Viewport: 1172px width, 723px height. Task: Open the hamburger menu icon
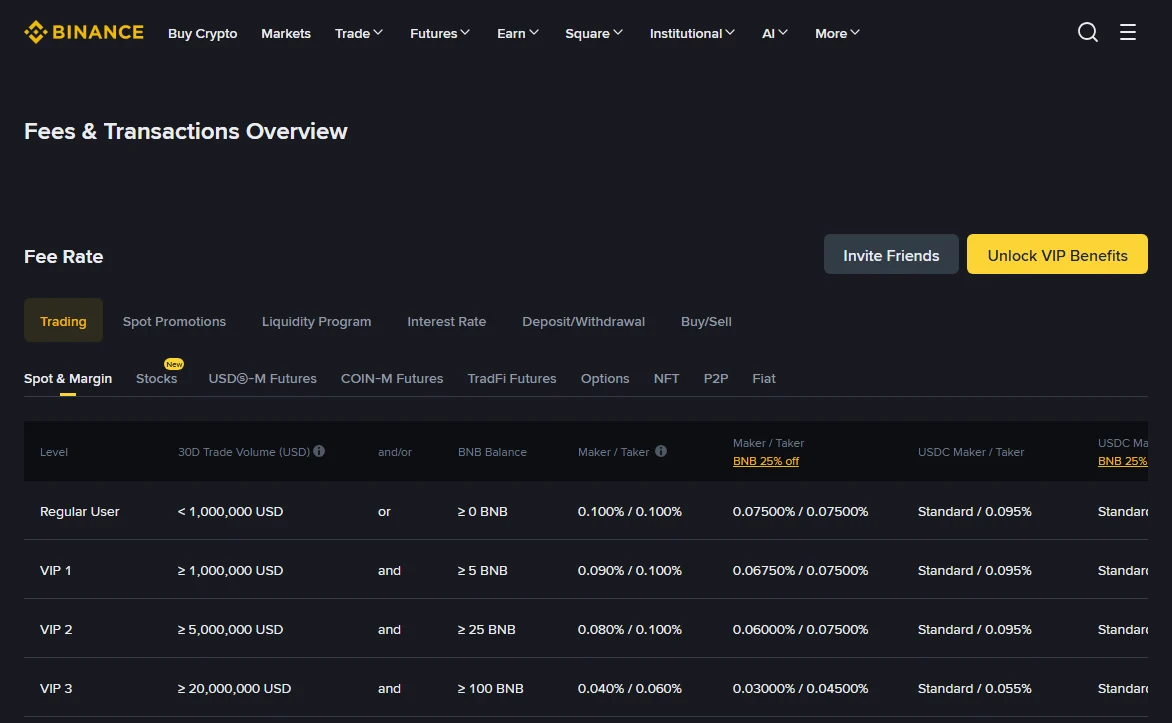tap(1127, 32)
